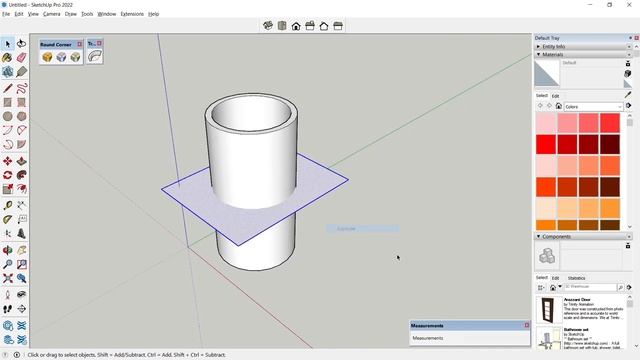The height and width of the screenshot is (360, 640).
Task: Open the Materials Details menu arrow
Action: [x=629, y=106]
